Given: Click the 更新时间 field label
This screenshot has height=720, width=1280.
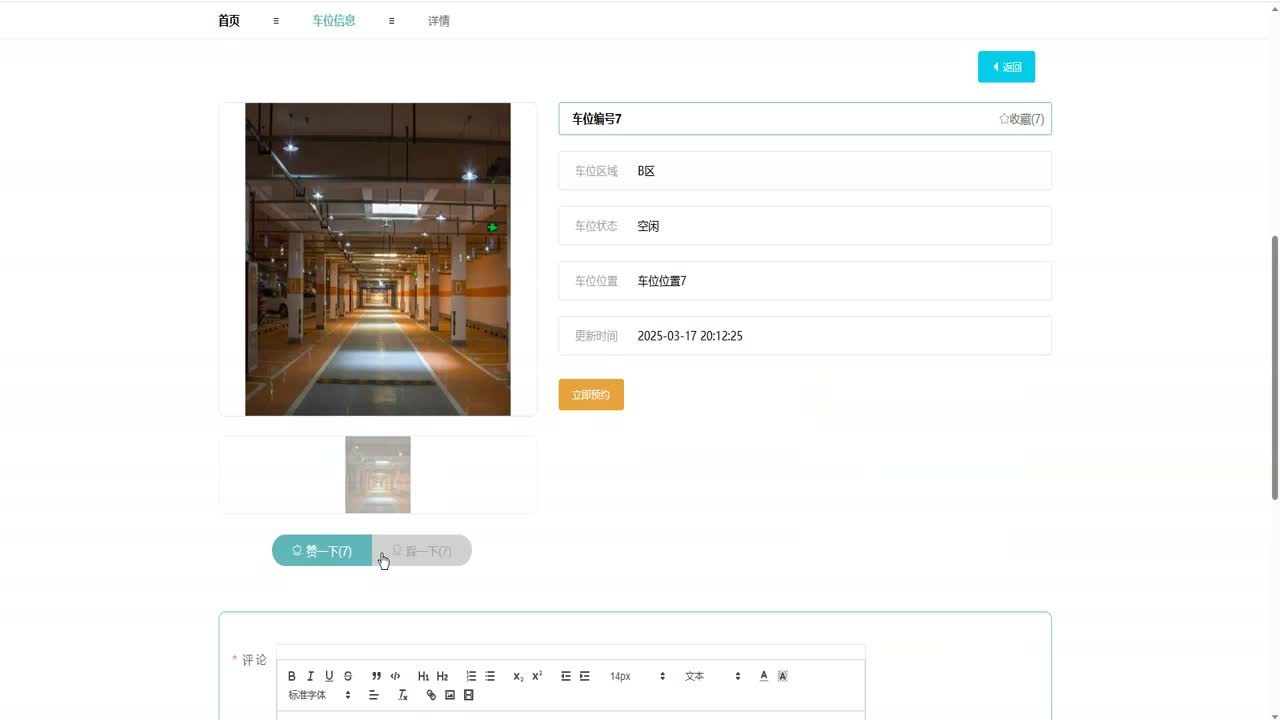Looking at the screenshot, I should click(x=596, y=336).
